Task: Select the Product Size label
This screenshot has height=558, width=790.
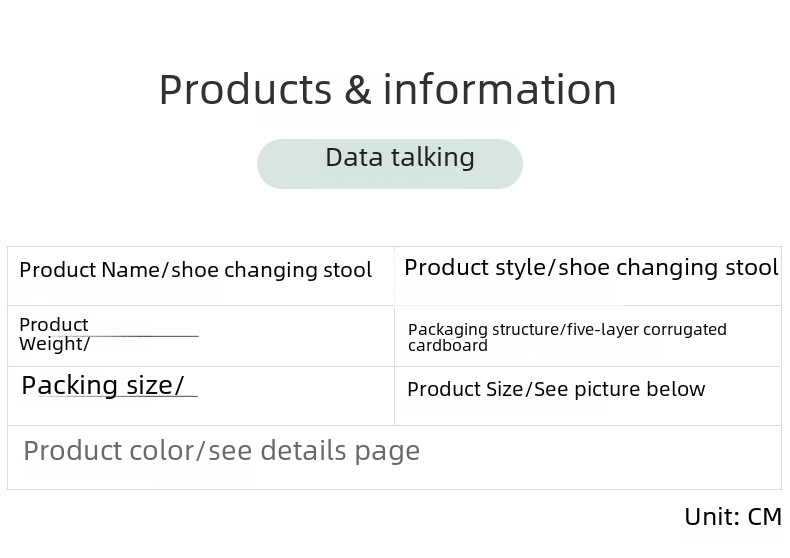Action: tap(465, 390)
